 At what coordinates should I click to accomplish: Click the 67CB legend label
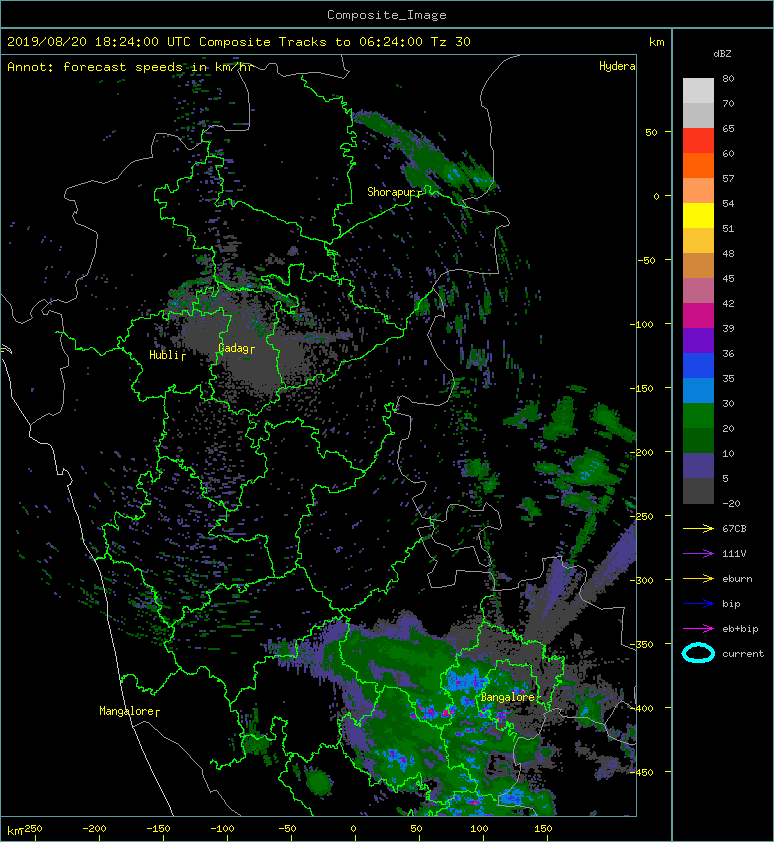pos(734,529)
